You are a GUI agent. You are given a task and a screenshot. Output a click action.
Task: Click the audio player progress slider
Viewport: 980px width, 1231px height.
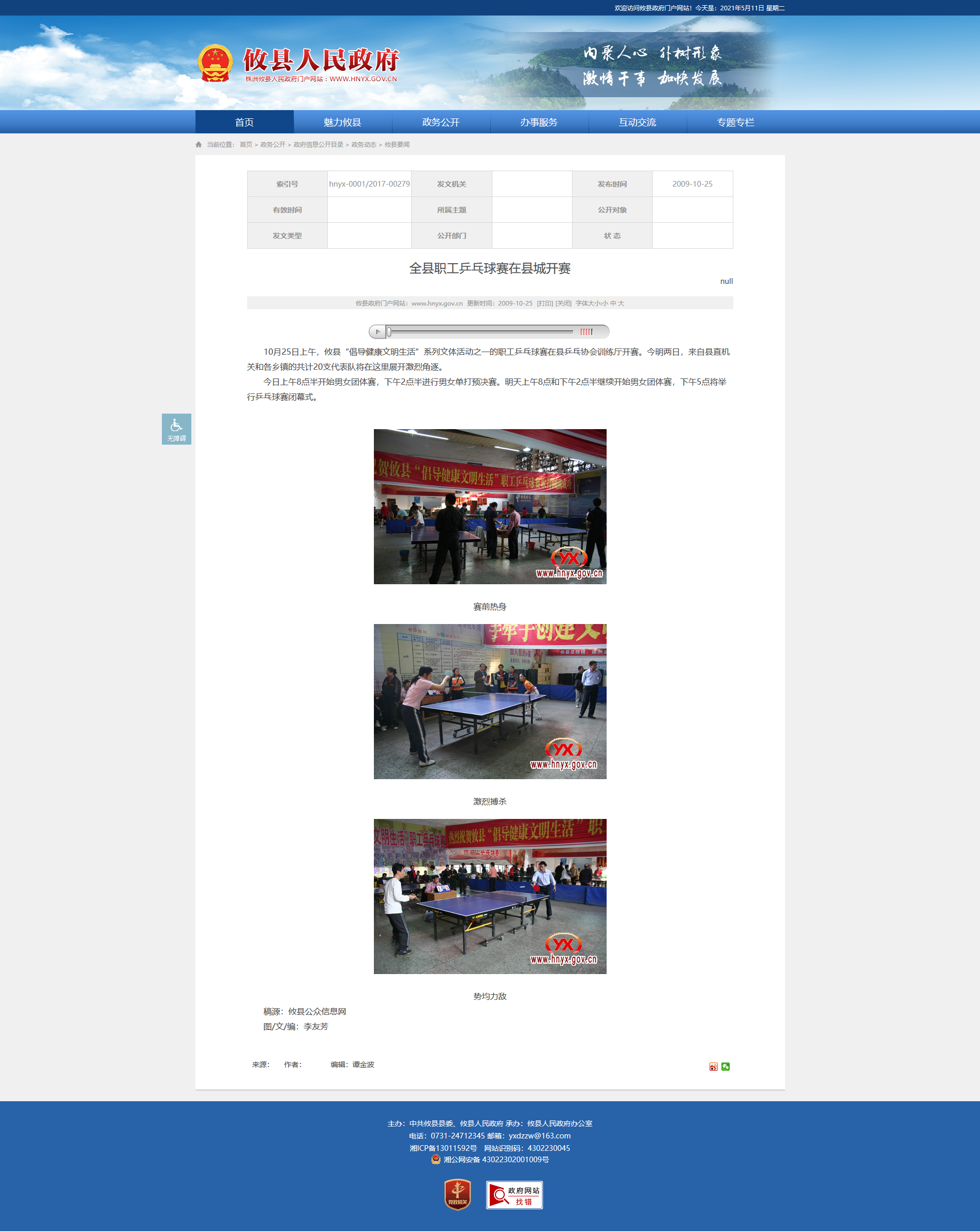[480, 332]
